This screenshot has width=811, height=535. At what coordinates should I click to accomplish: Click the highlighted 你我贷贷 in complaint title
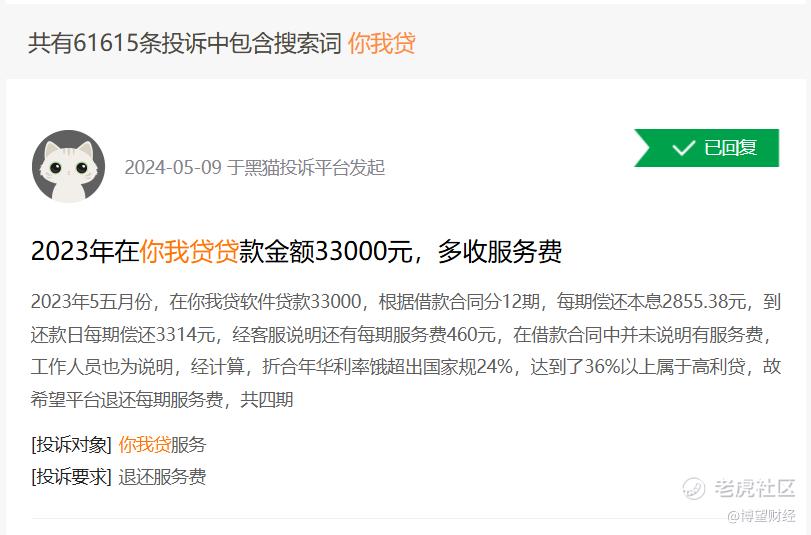click(x=189, y=251)
